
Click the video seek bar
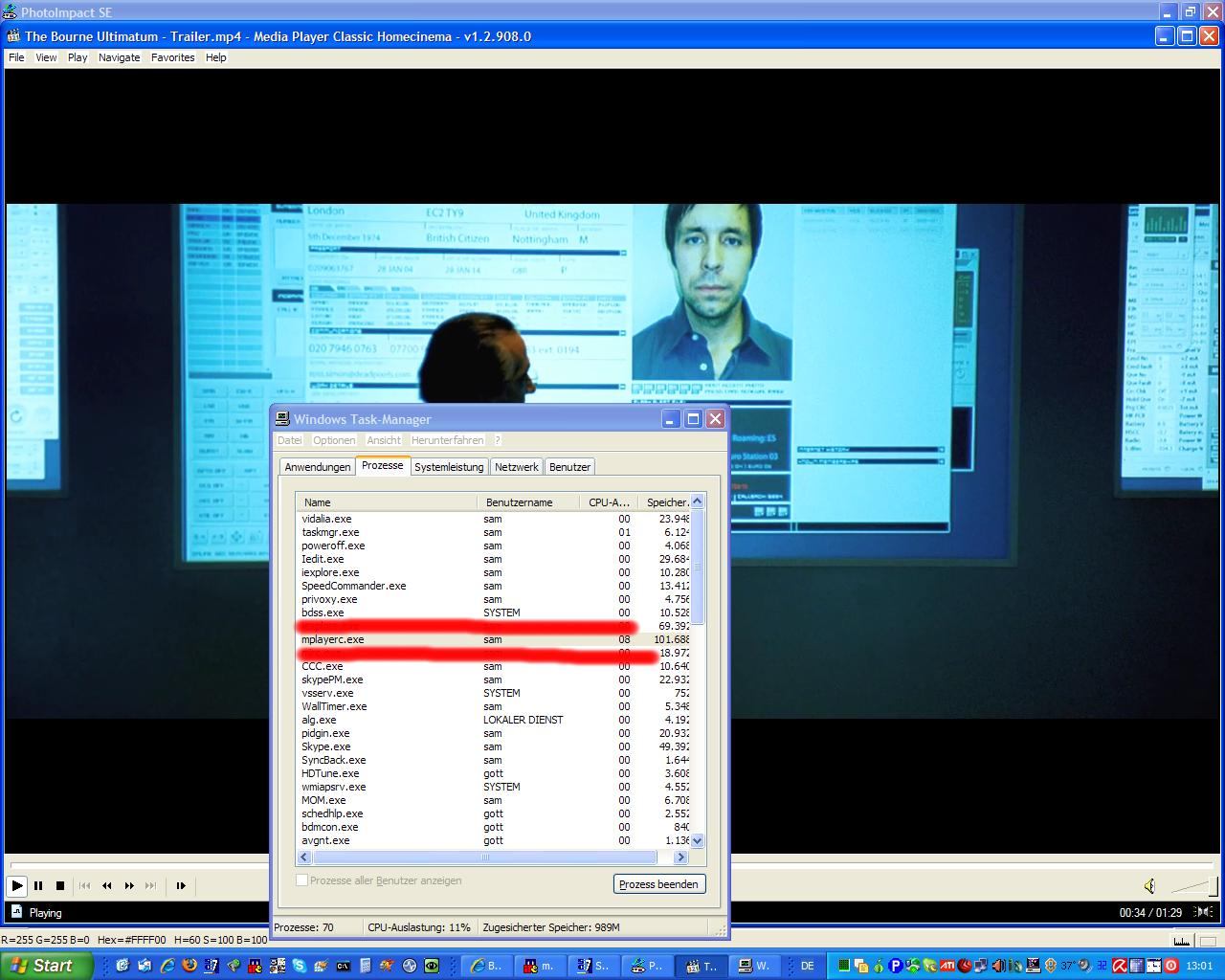click(x=612, y=865)
